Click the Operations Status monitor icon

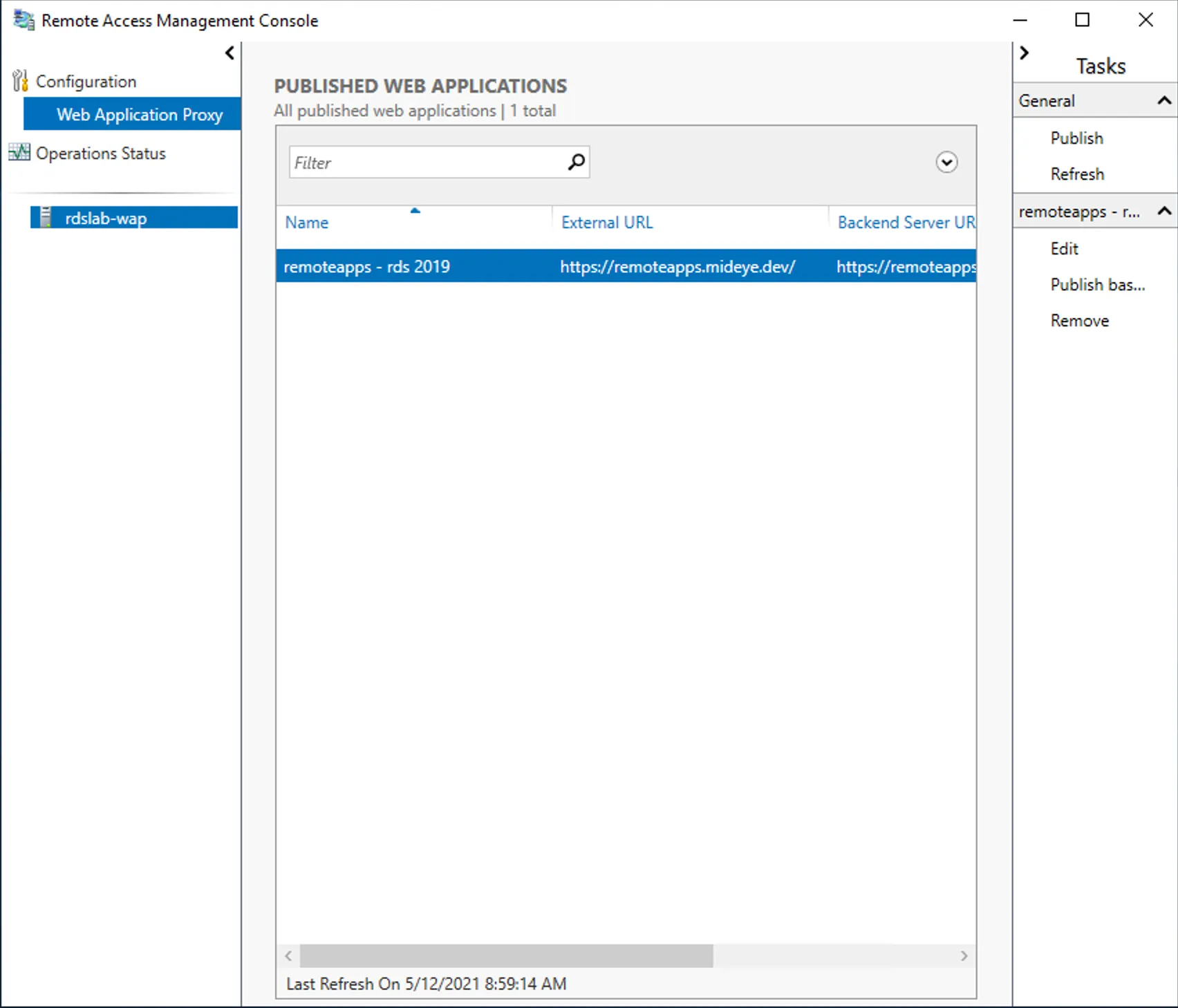19,153
